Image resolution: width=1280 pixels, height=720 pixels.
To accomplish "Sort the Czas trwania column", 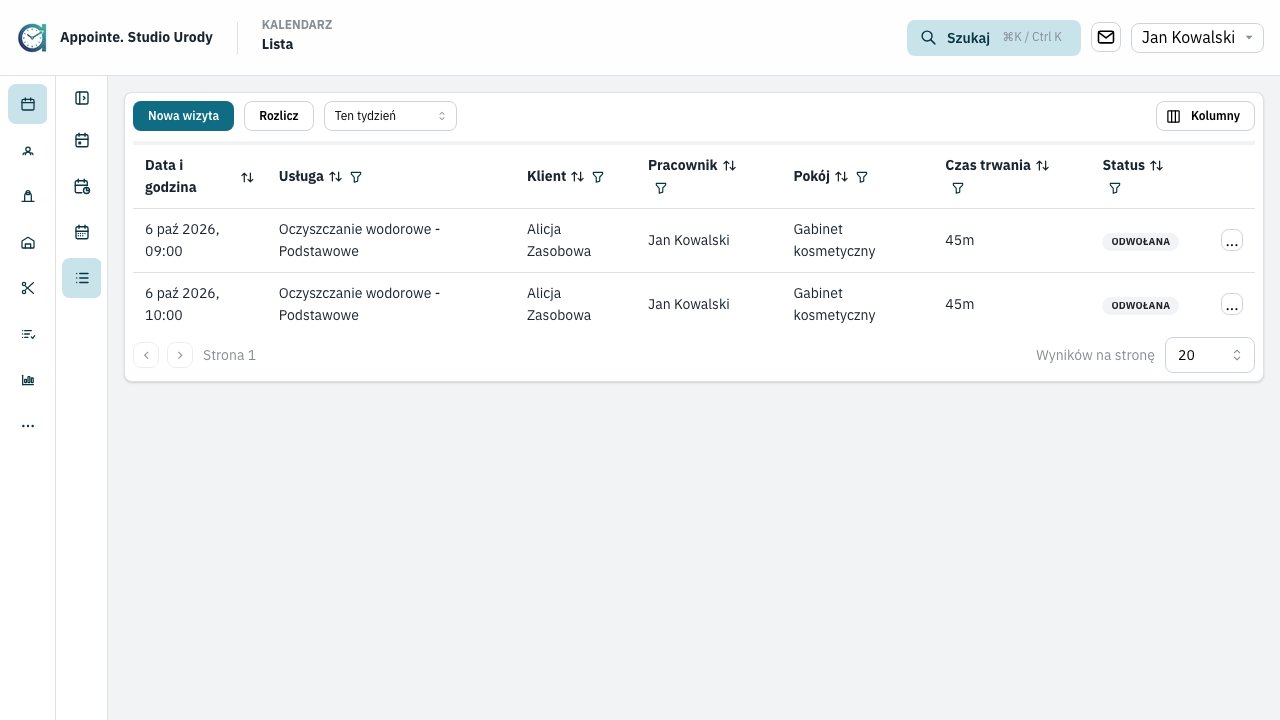I will (x=1043, y=165).
